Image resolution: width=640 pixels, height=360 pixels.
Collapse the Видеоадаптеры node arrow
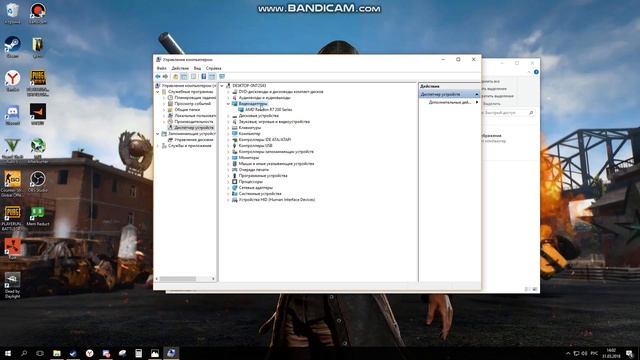(x=228, y=104)
